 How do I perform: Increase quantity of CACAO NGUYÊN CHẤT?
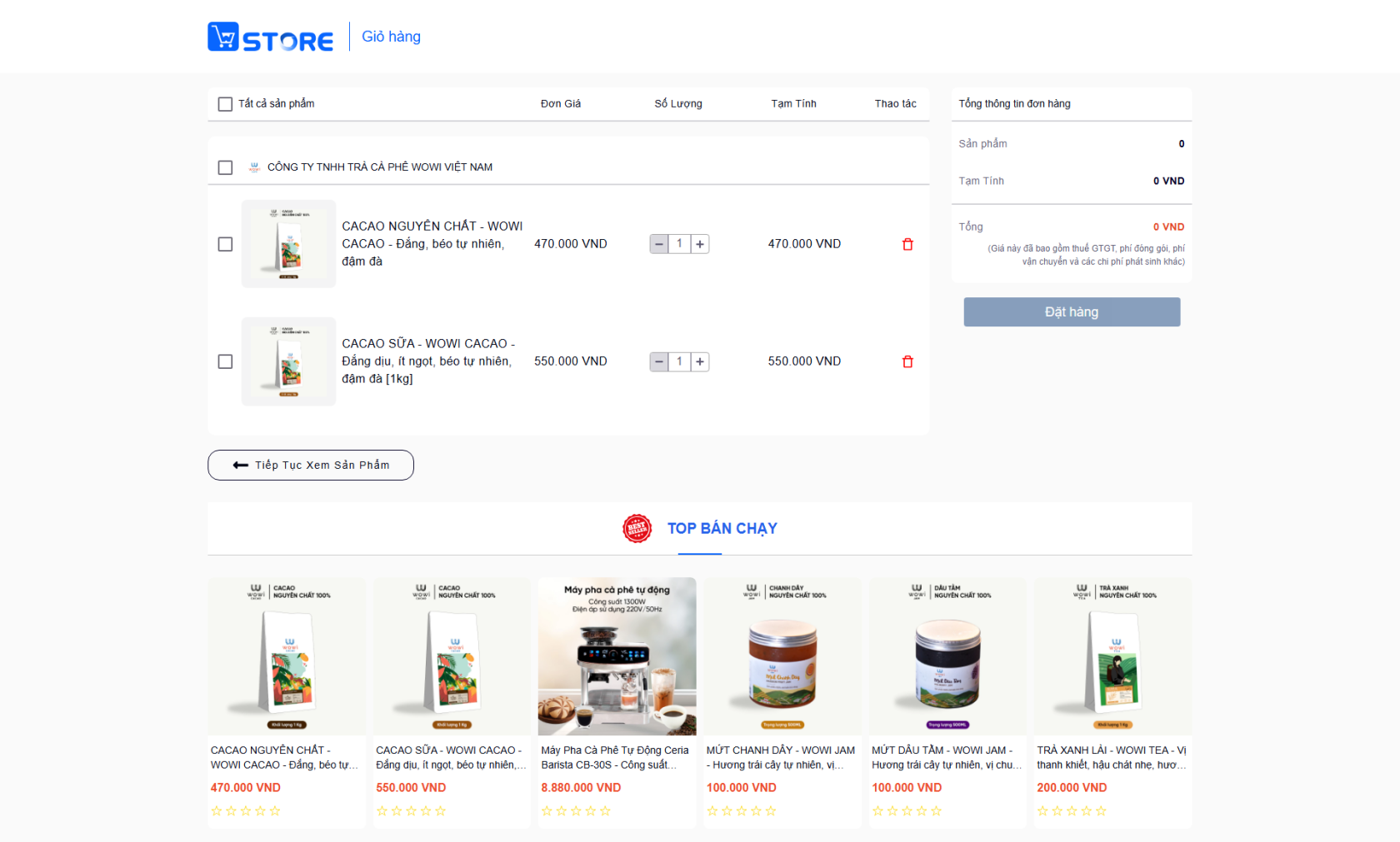700,244
